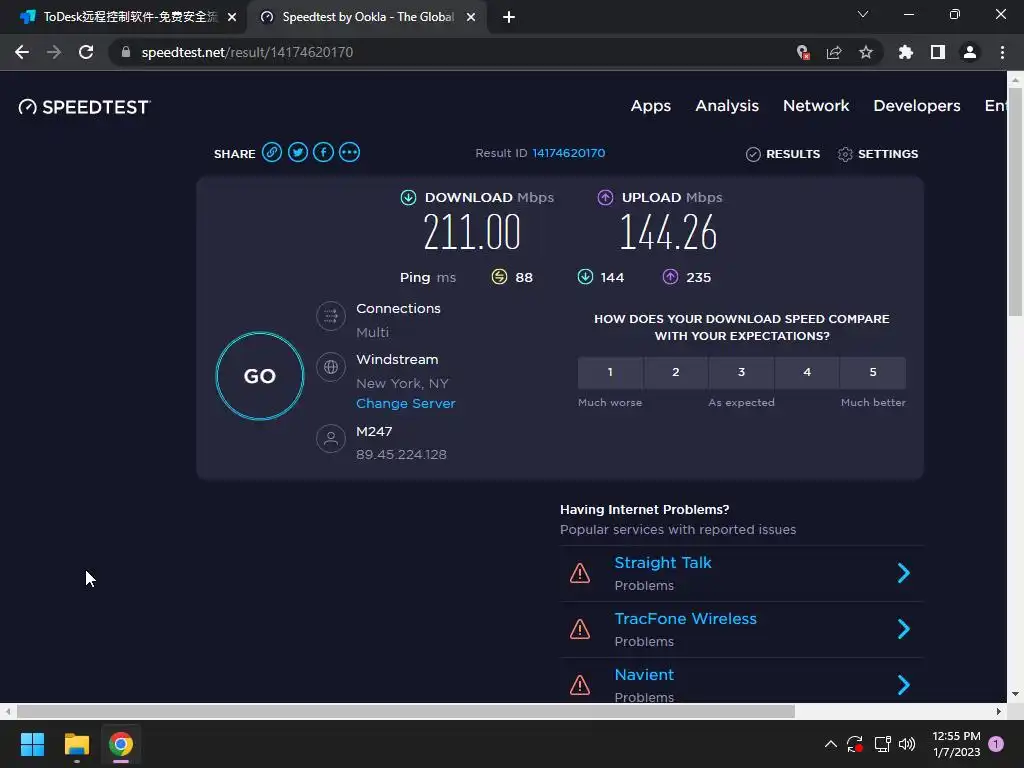Open the tab search dropdown arrow
Viewport: 1024px width, 768px height.
(863, 14)
